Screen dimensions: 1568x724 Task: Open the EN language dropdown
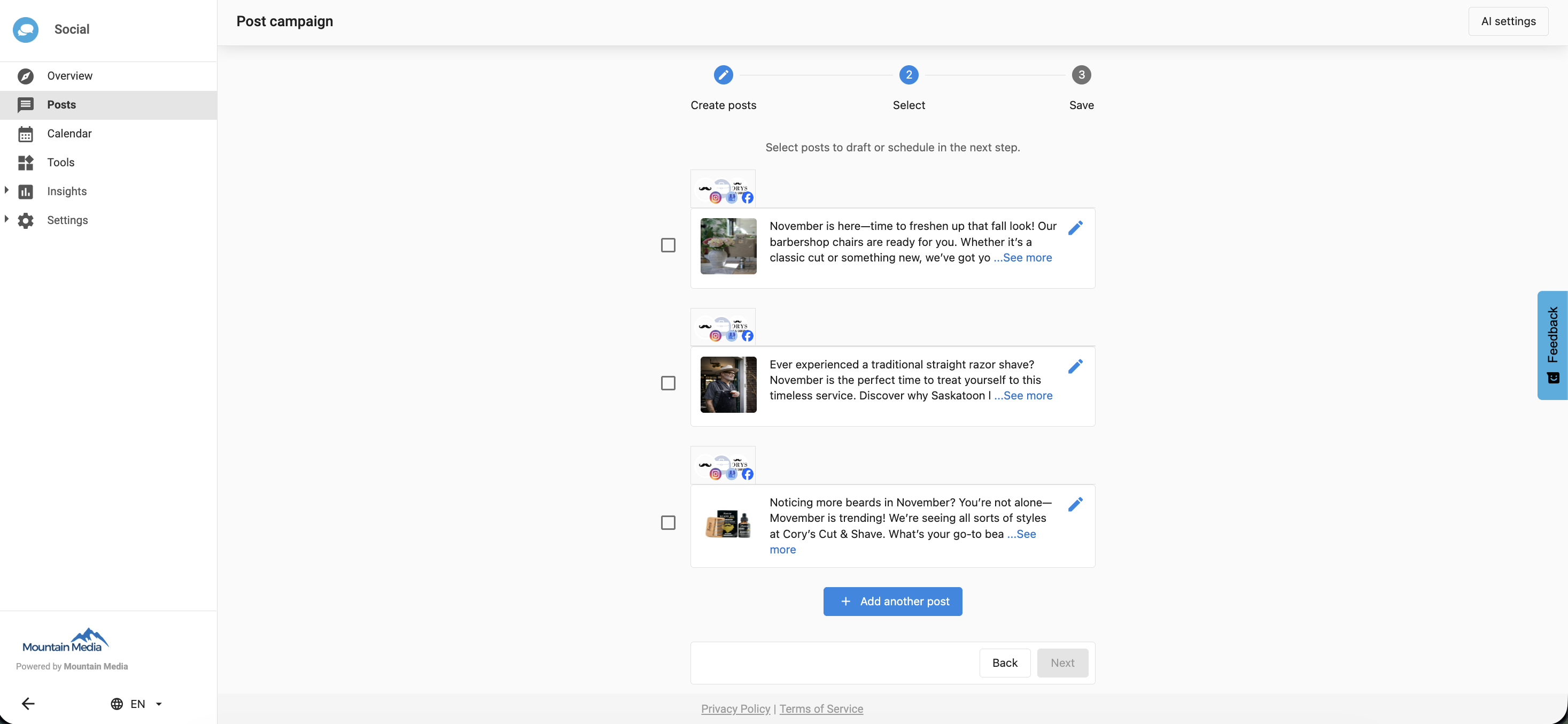click(137, 704)
